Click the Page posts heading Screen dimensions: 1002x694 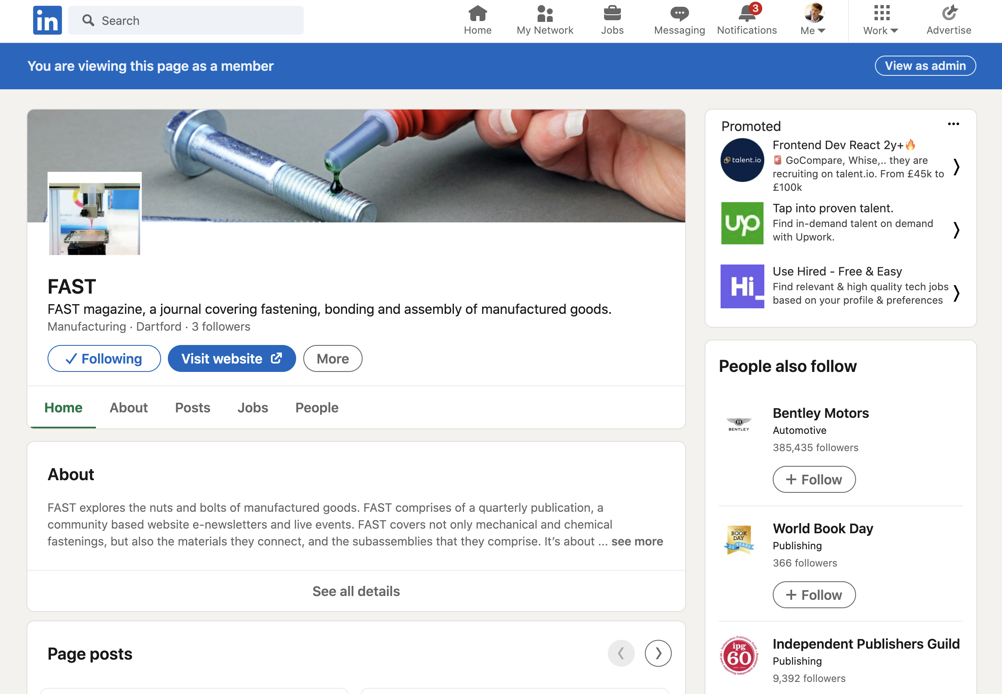pyautogui.click(x=90, y=654)
